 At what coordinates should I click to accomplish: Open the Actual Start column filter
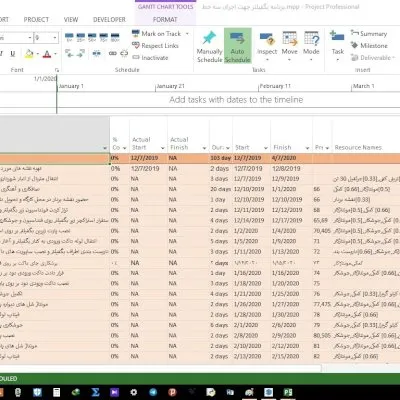[163, 148]
